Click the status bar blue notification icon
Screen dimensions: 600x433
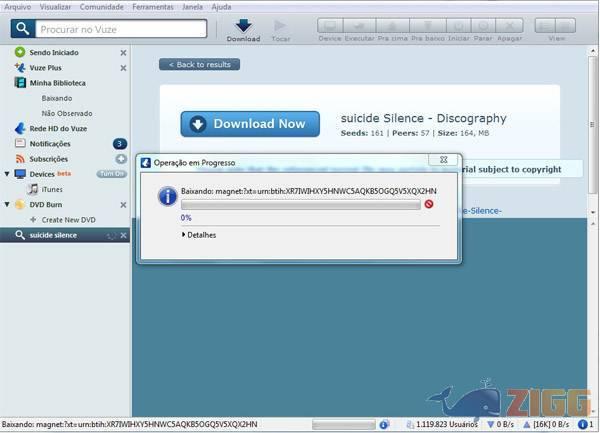[583, 424]
